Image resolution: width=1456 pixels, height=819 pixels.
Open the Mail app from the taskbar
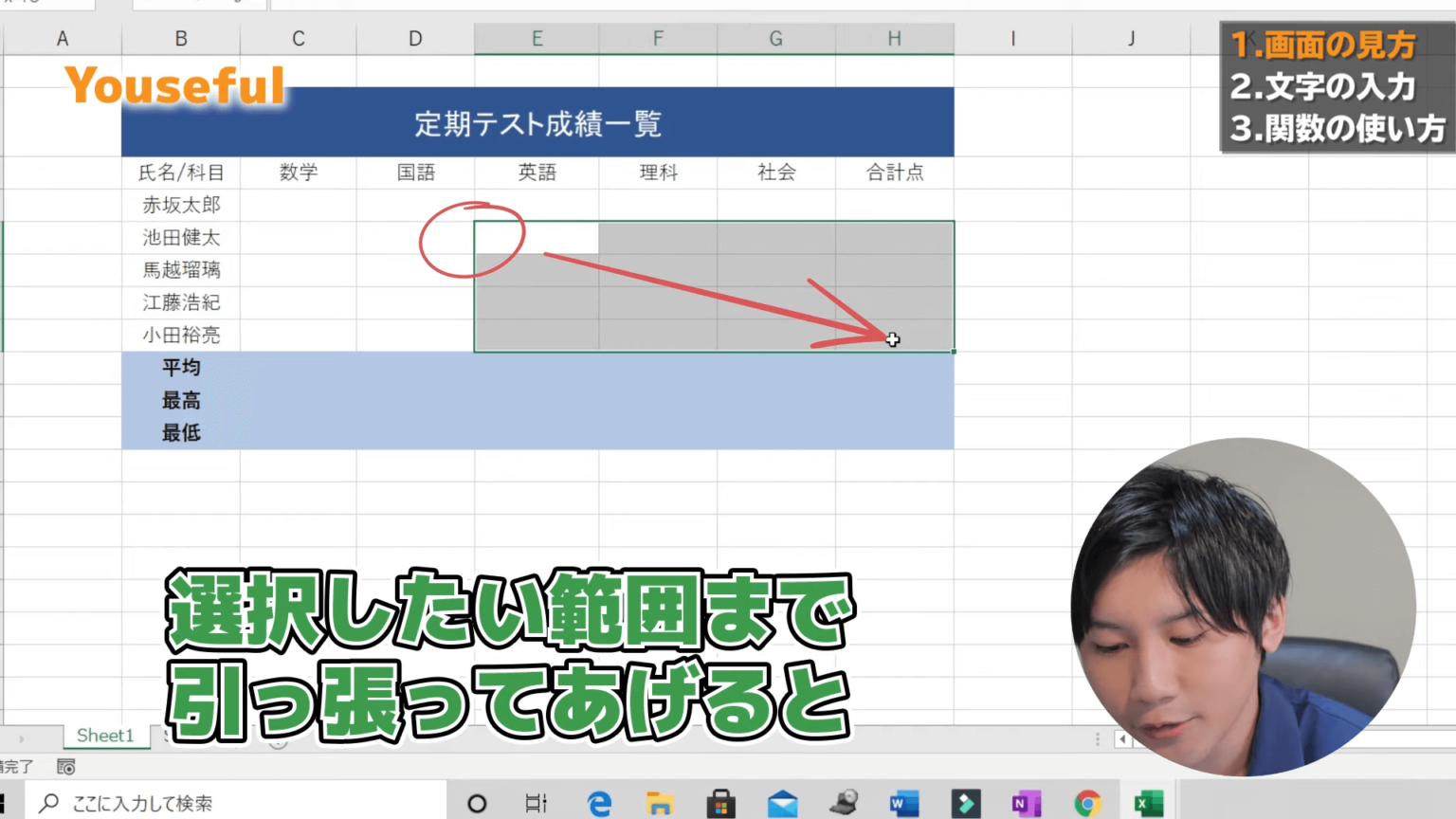point(781,803)
